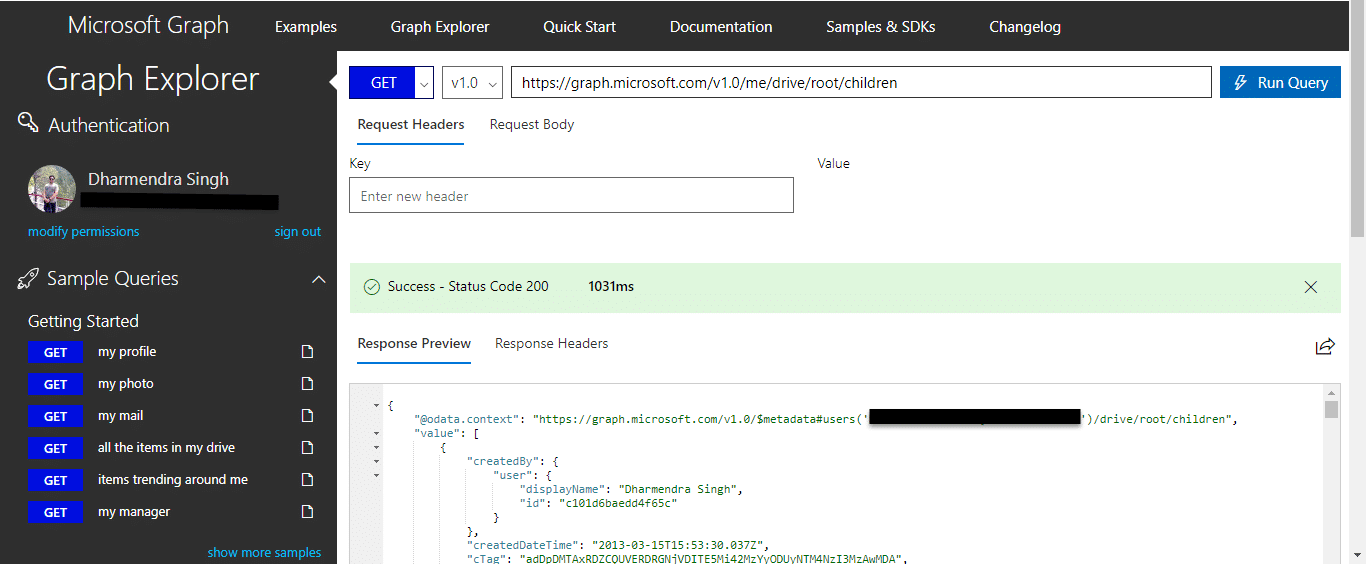1366x564 pixels.
Task: Collapse the "createdBy" JSON node
Action: (376, 461)
